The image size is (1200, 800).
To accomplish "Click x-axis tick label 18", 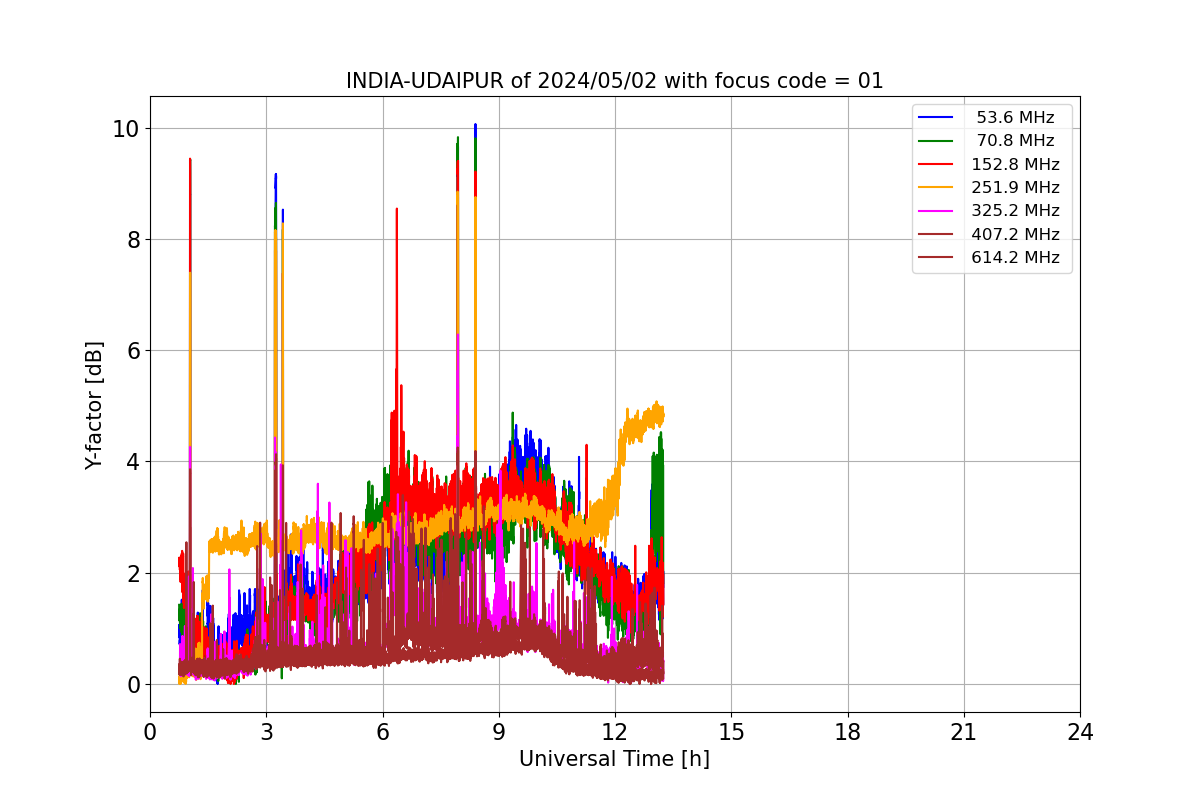I will pos(848,732).
